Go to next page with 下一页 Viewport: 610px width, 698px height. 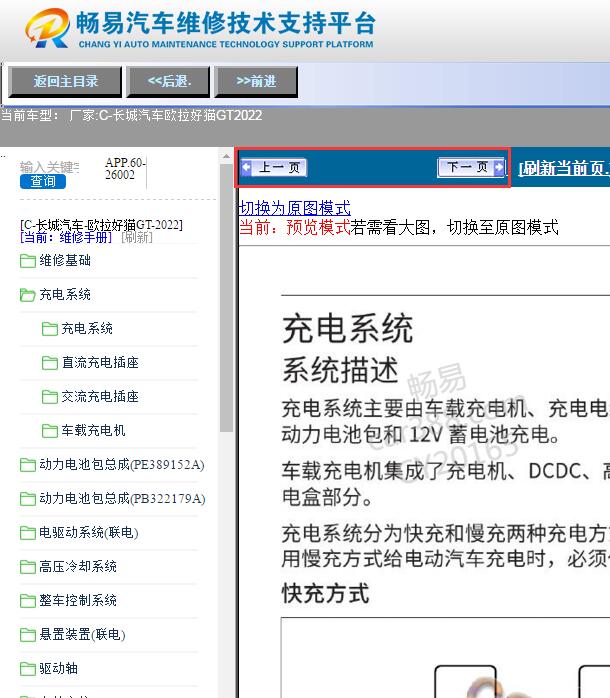[x=471, y=167]
